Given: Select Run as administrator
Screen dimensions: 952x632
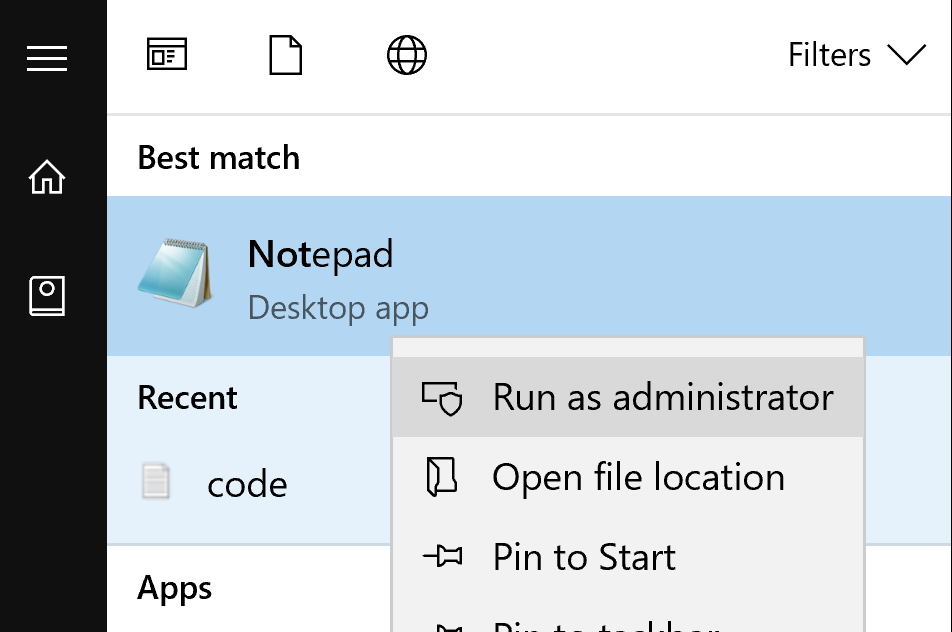Looking at the screenshot, I should click(x=628, y=397).
